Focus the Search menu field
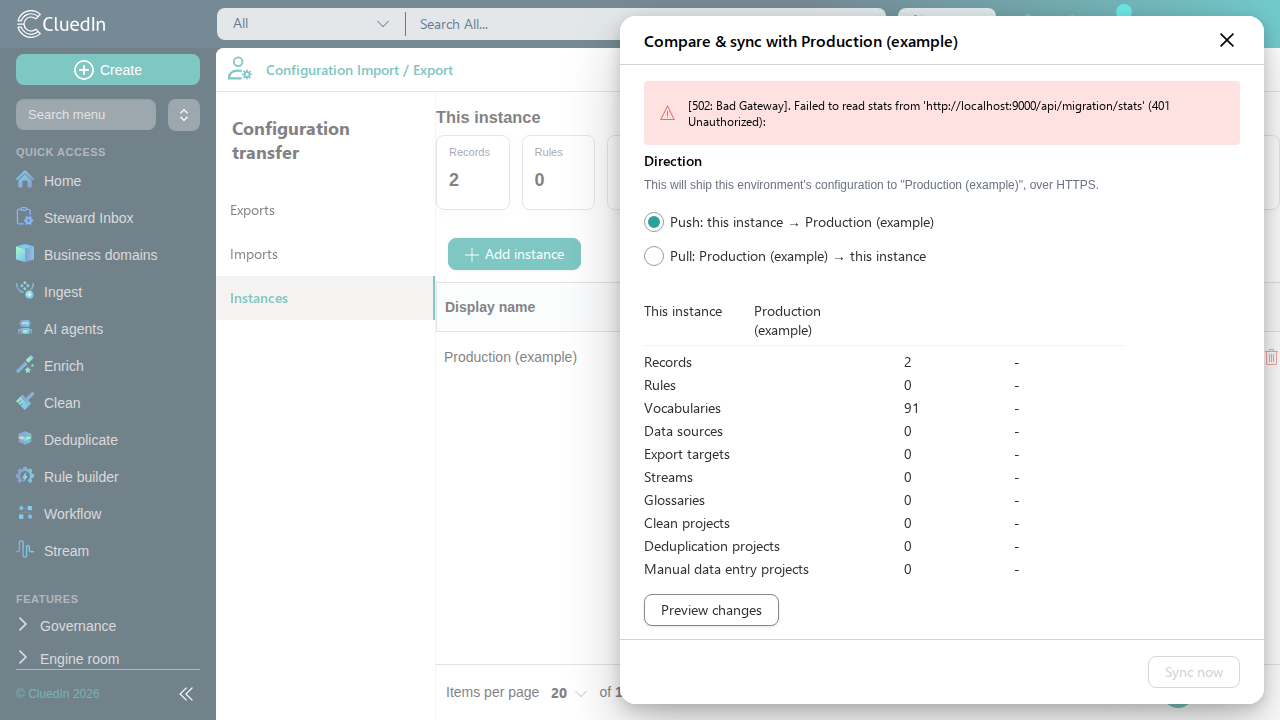The image size is (1280, 720). [86, 115]
